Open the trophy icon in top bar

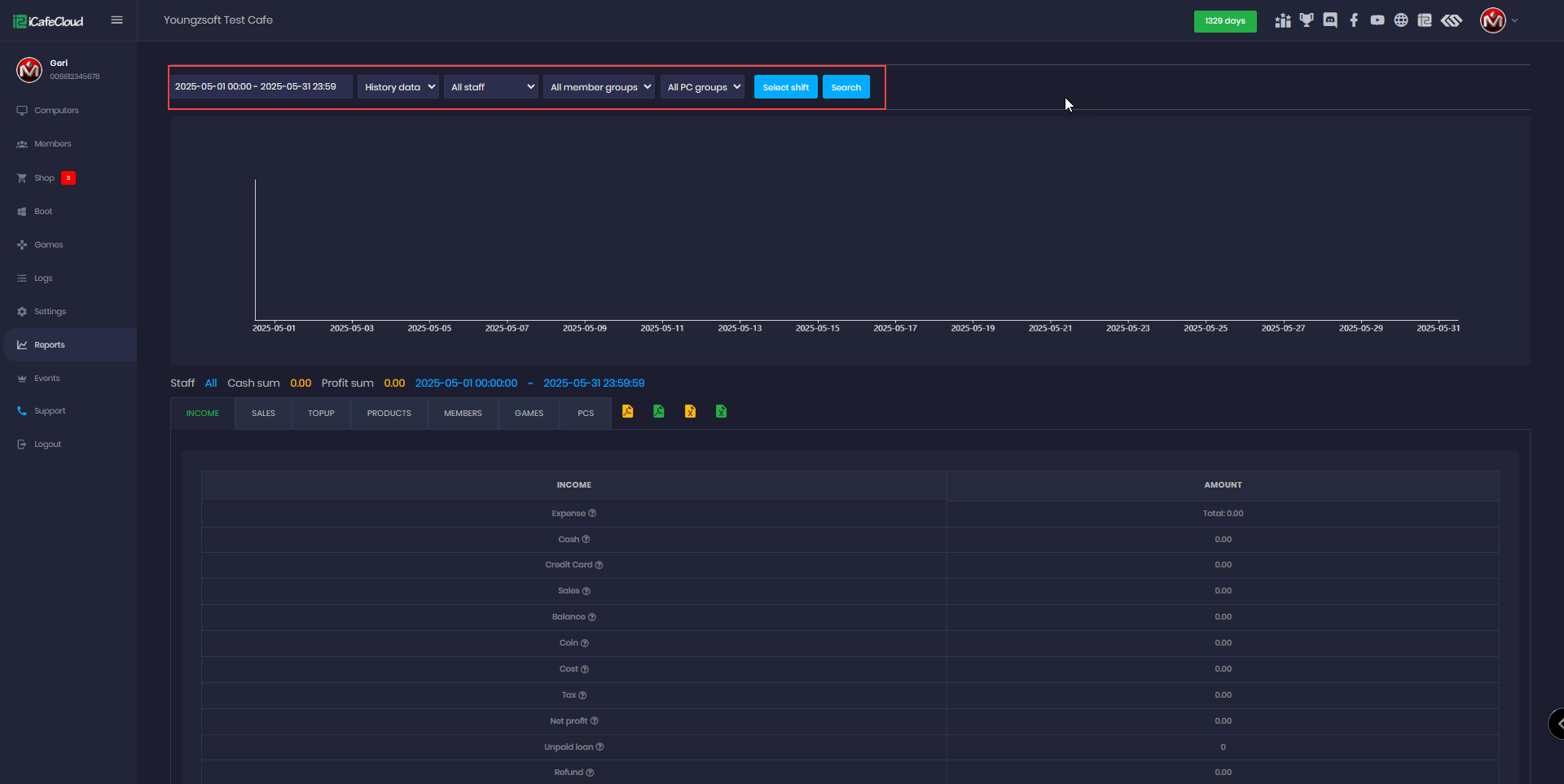coord(1307,20)
